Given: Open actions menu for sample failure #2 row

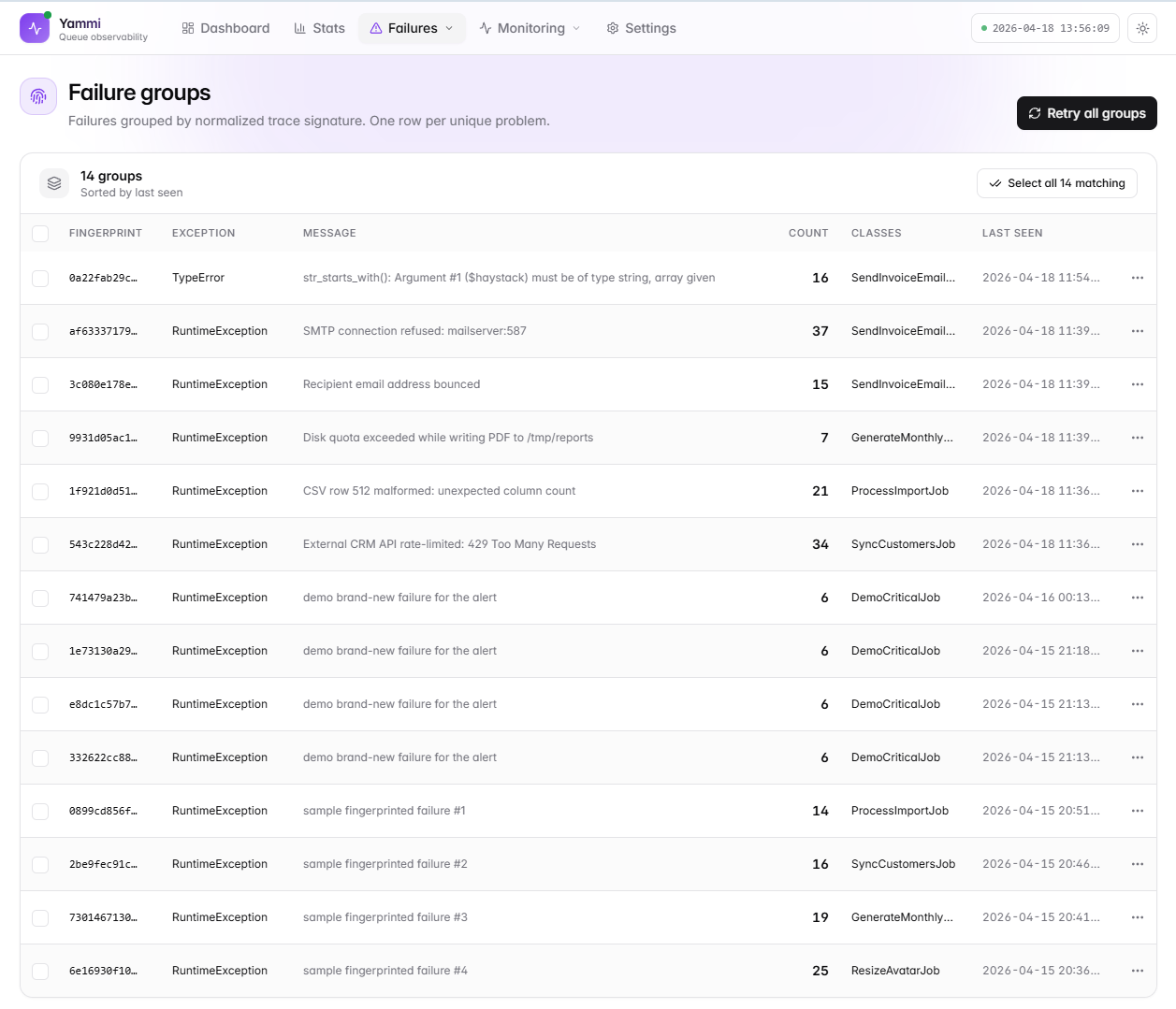Looking at the screenshot, I should (x=1138, y=864).
